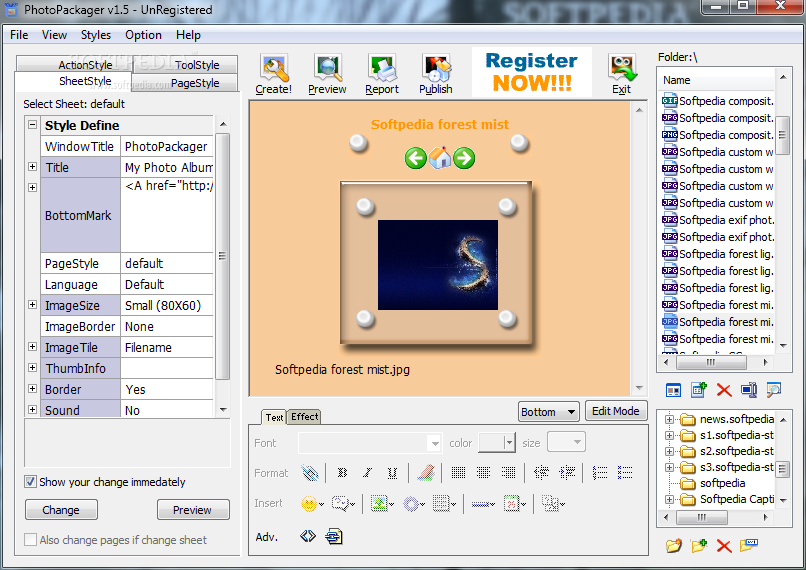Viewport: 806px width, 570px height.
Task: Click the rename folder icon below folder tree
Action: tap(749, 544)
